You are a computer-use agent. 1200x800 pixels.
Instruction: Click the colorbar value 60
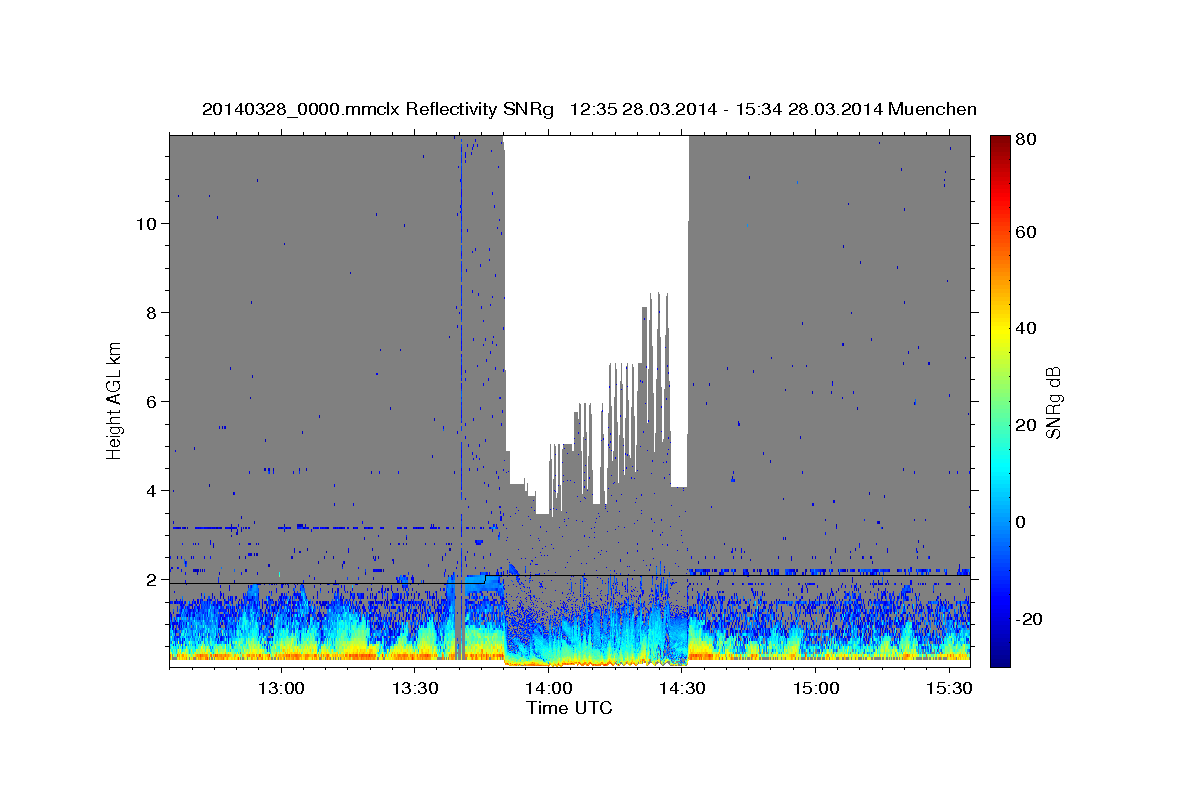(1026, 232)
